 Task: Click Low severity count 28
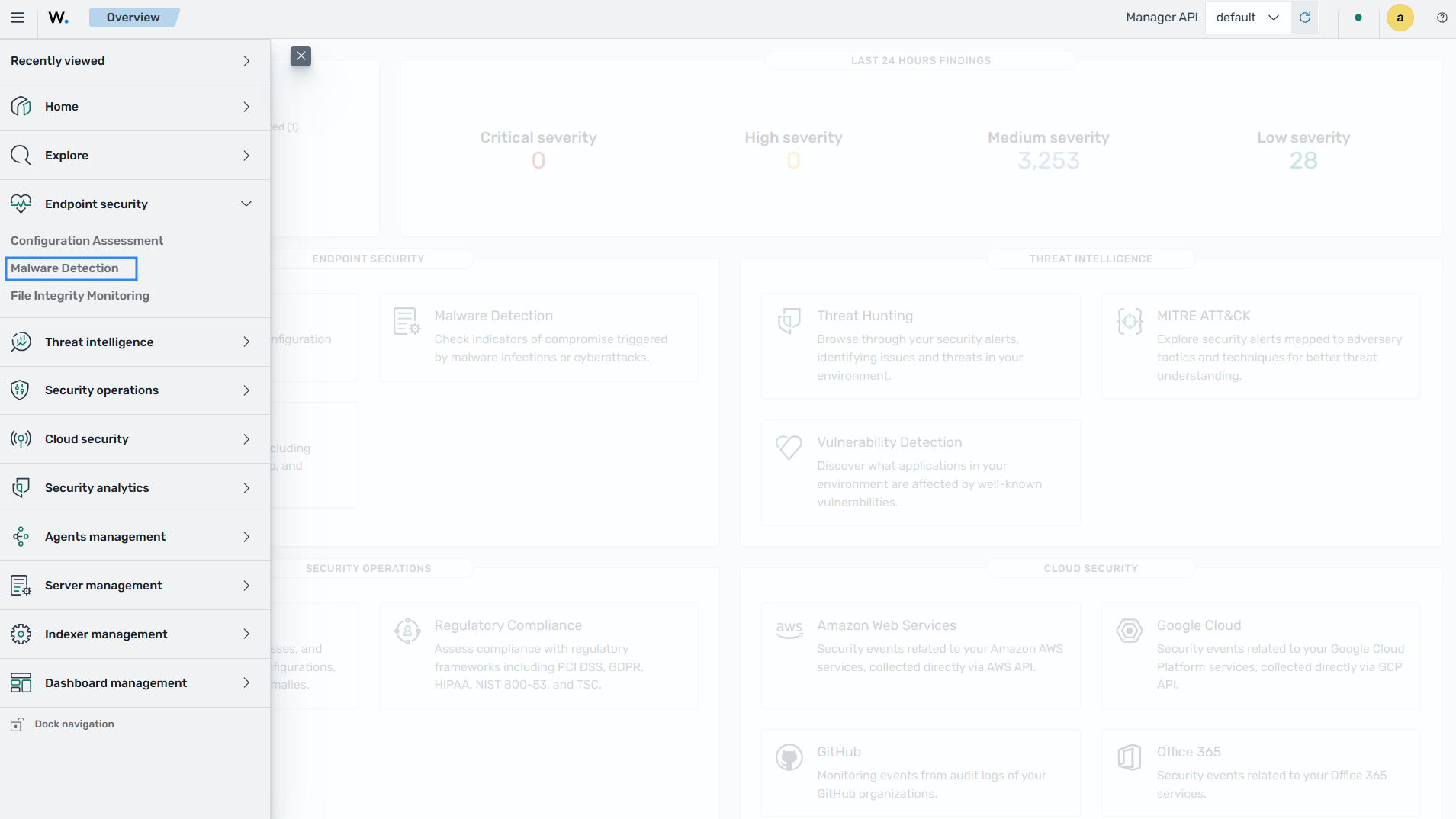(1303, 161)
